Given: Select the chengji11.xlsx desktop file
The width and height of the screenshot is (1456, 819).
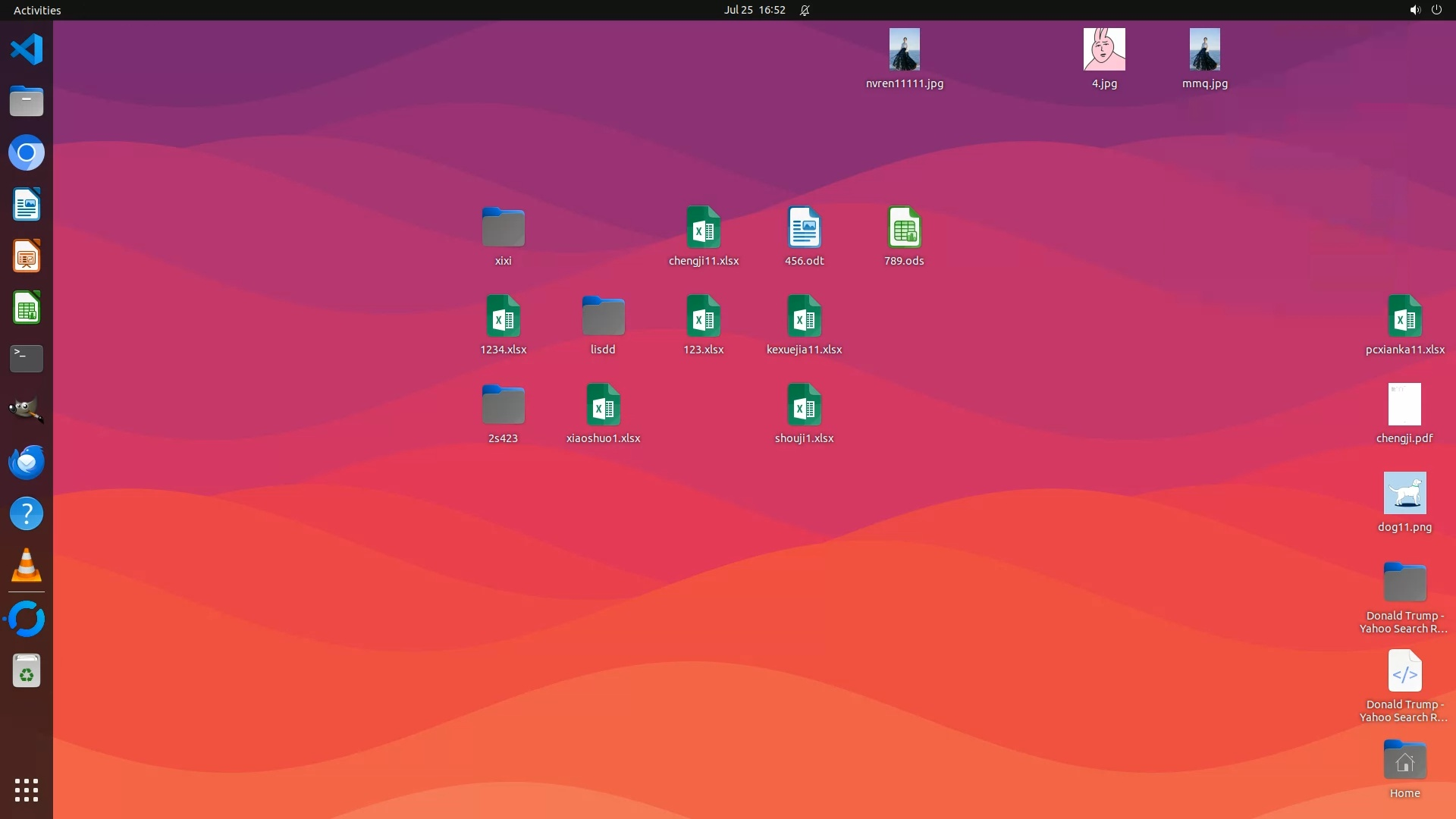Looking at the screenshot, I should (703, 227).
